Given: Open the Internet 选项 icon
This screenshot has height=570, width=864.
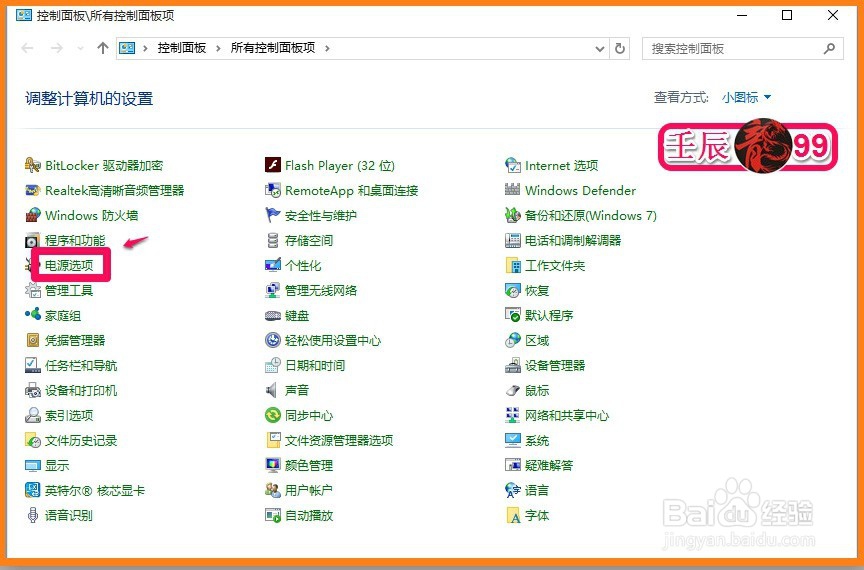Looking at the screenshot, I should click(x=513, y=165).
